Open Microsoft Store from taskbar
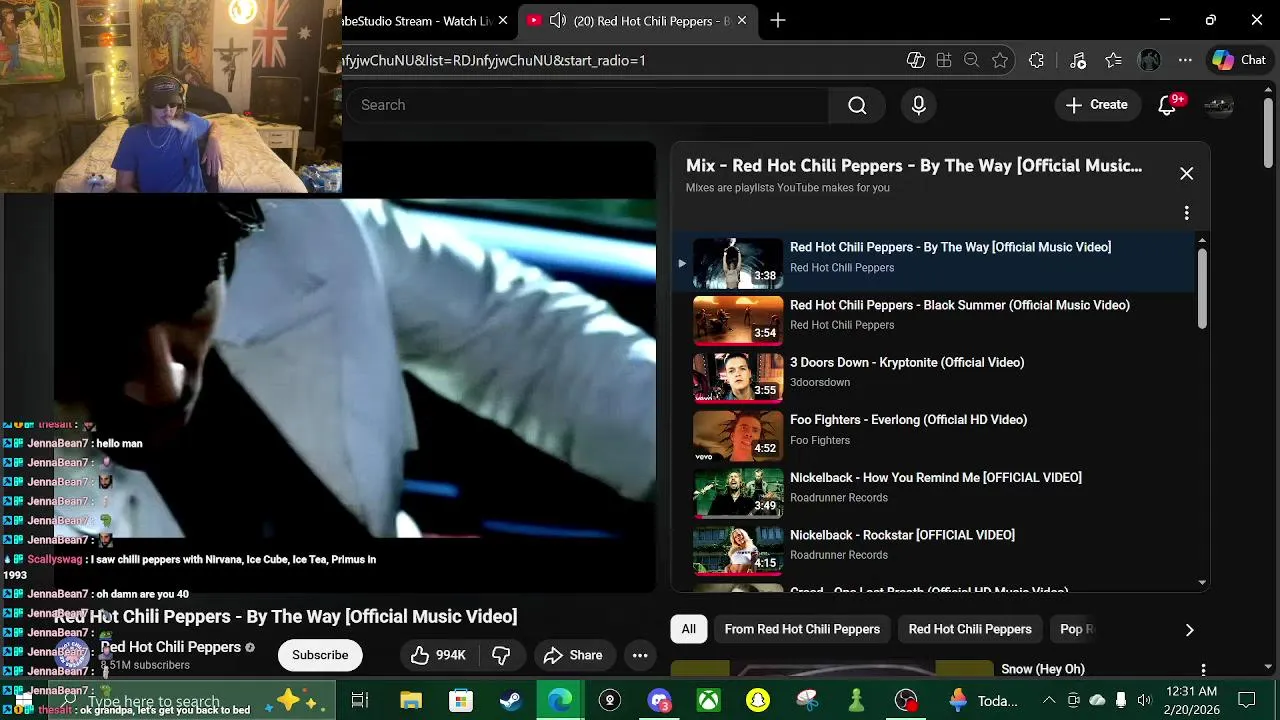The height and width of the screenshot is (720, 1280). coord(460,701)
